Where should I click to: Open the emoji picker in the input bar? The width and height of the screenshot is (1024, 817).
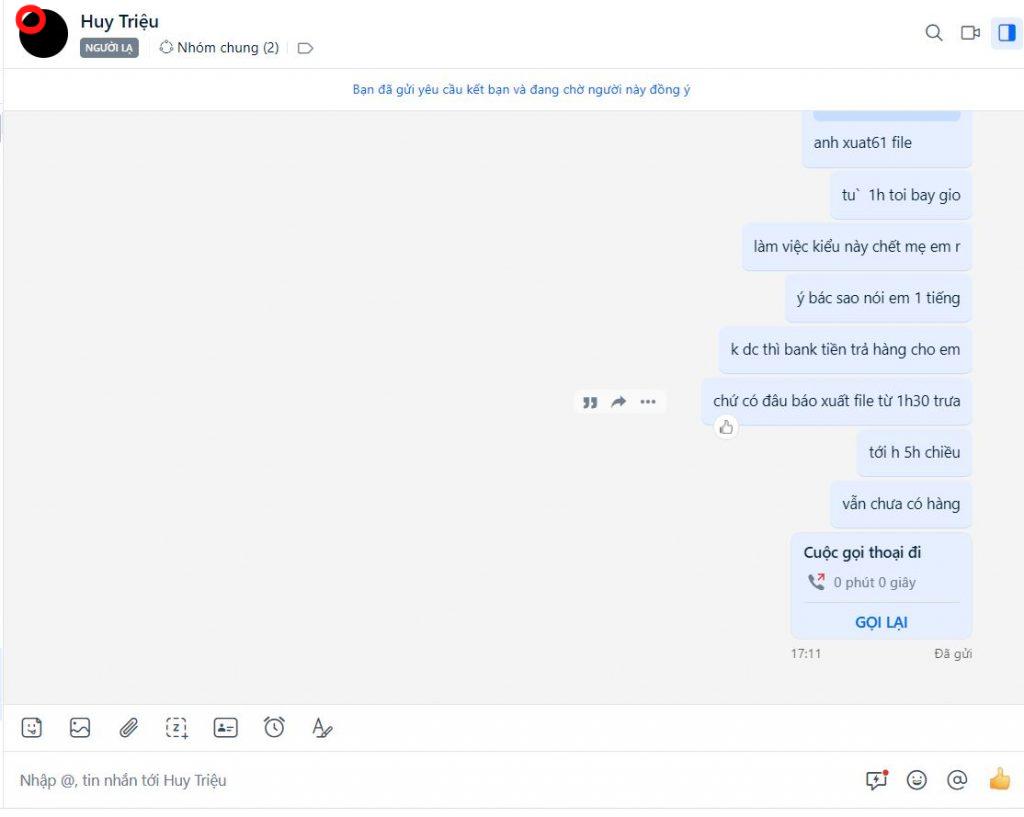917,779
